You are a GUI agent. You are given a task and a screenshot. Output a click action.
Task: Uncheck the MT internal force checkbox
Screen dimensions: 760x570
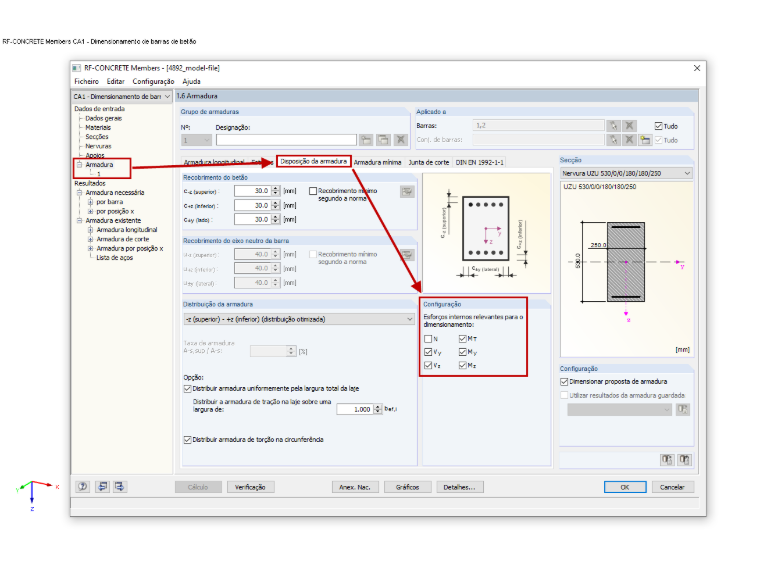click(462, 339)
